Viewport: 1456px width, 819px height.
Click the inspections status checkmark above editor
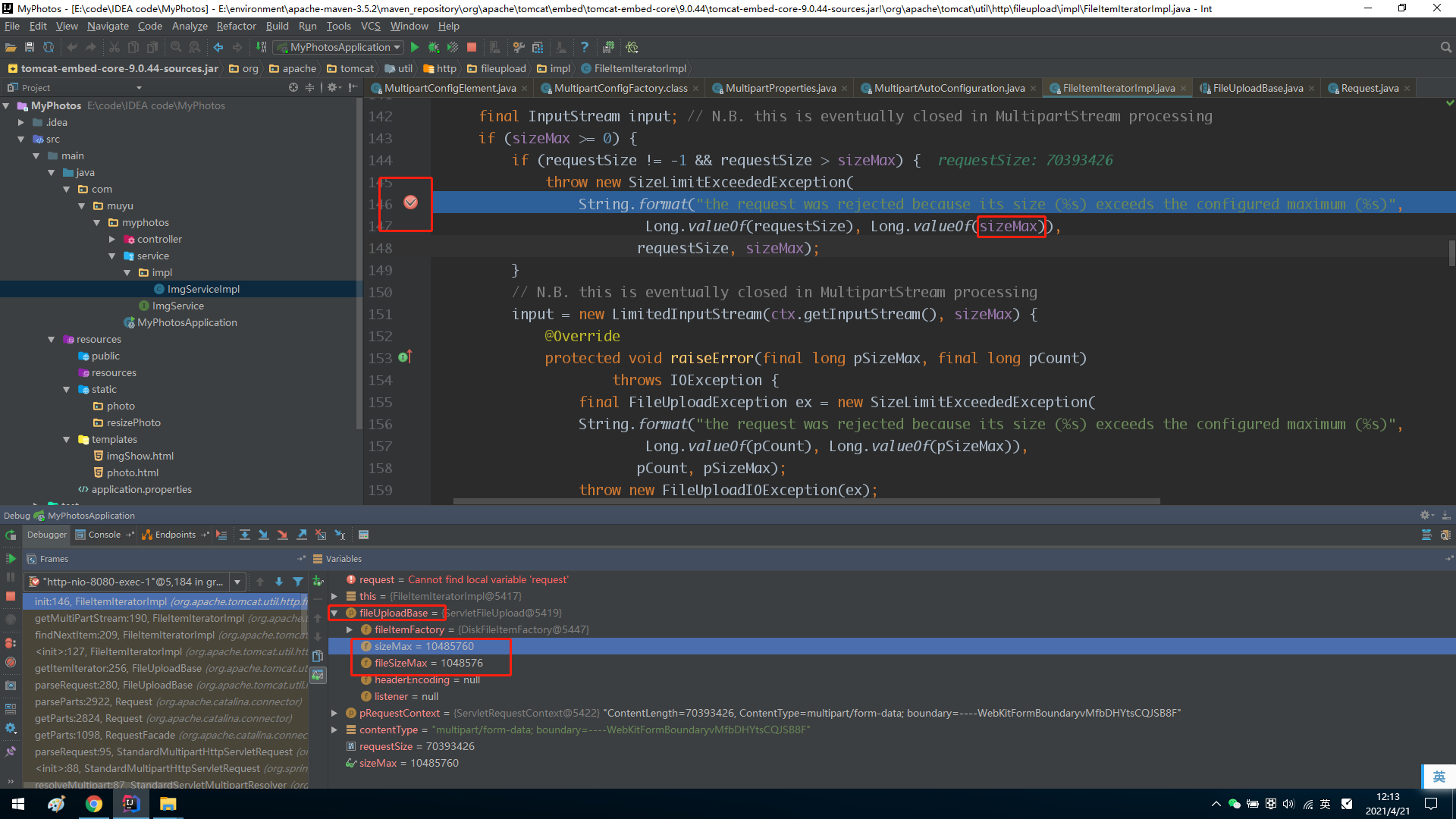click(x=1451, y=103)
